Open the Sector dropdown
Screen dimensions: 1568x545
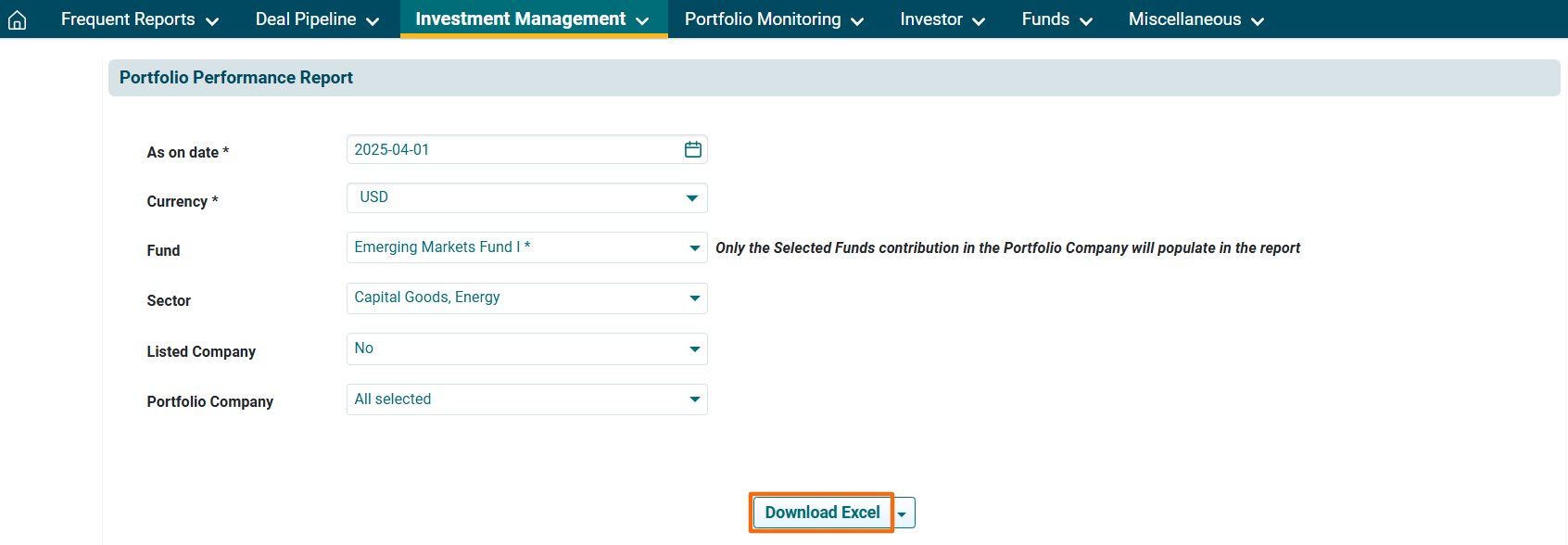point(526,298)
